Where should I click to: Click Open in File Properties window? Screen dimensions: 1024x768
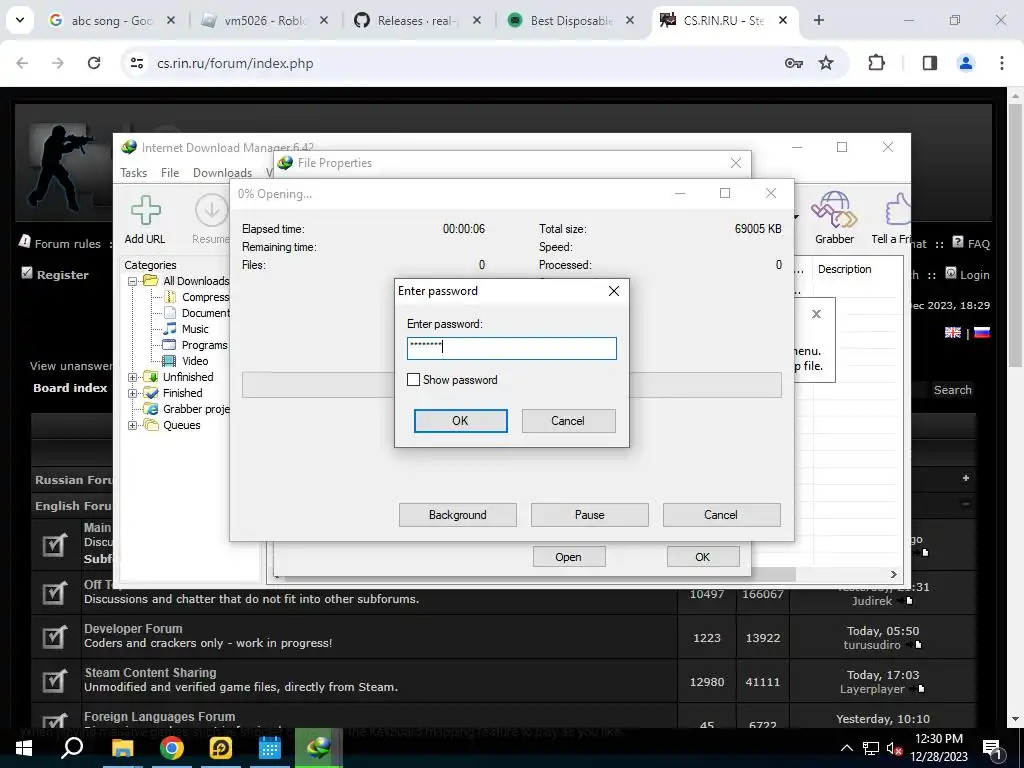click(x=569, y=557)
